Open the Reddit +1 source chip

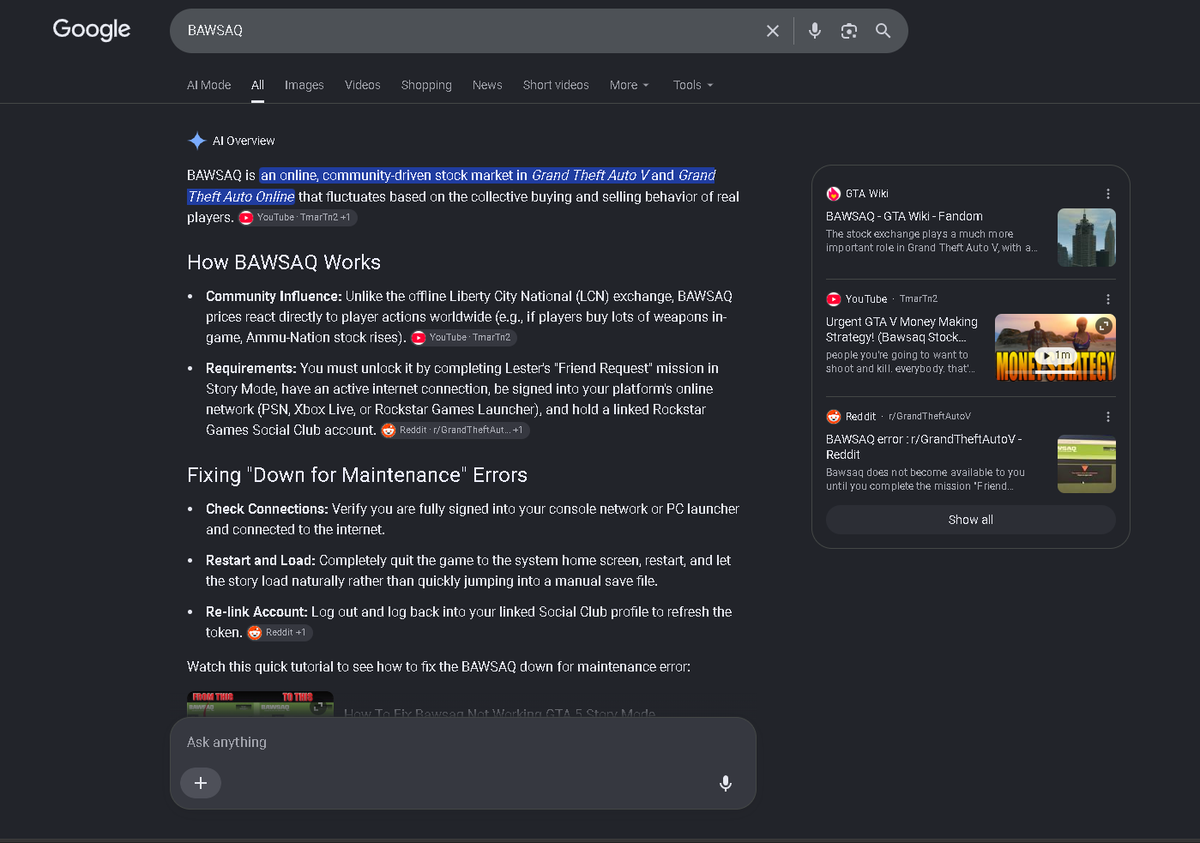279,632
